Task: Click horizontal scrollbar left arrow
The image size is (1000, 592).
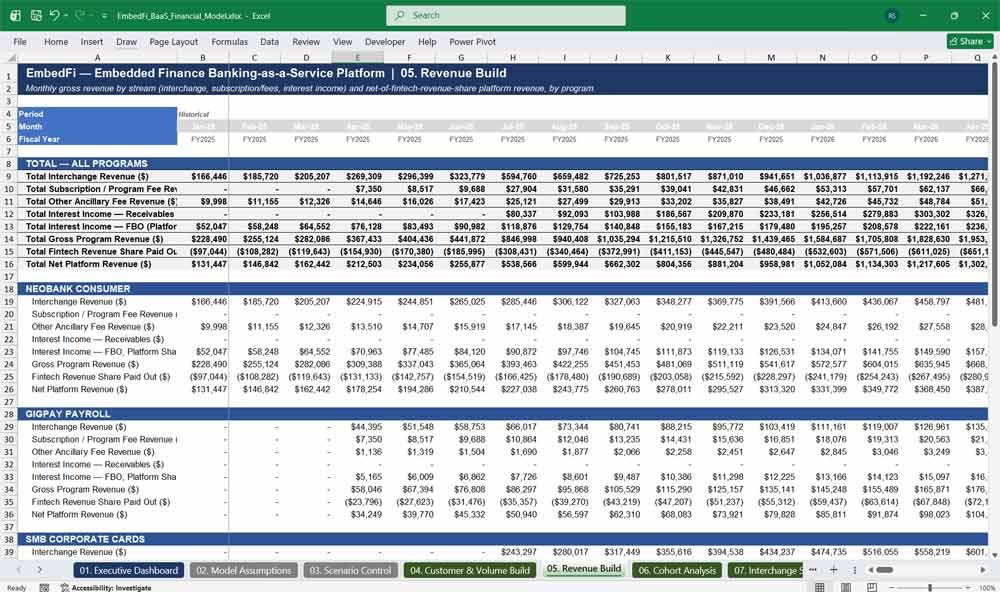Action: coord(871,570)
